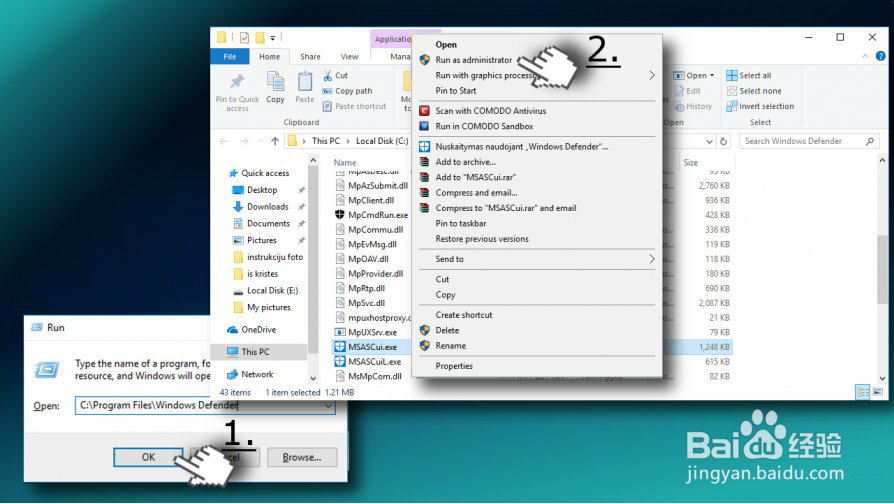This screenshot has height=504, width=894.
Task: Click the Forward navigation arrow
Action: tap(244, 141)
